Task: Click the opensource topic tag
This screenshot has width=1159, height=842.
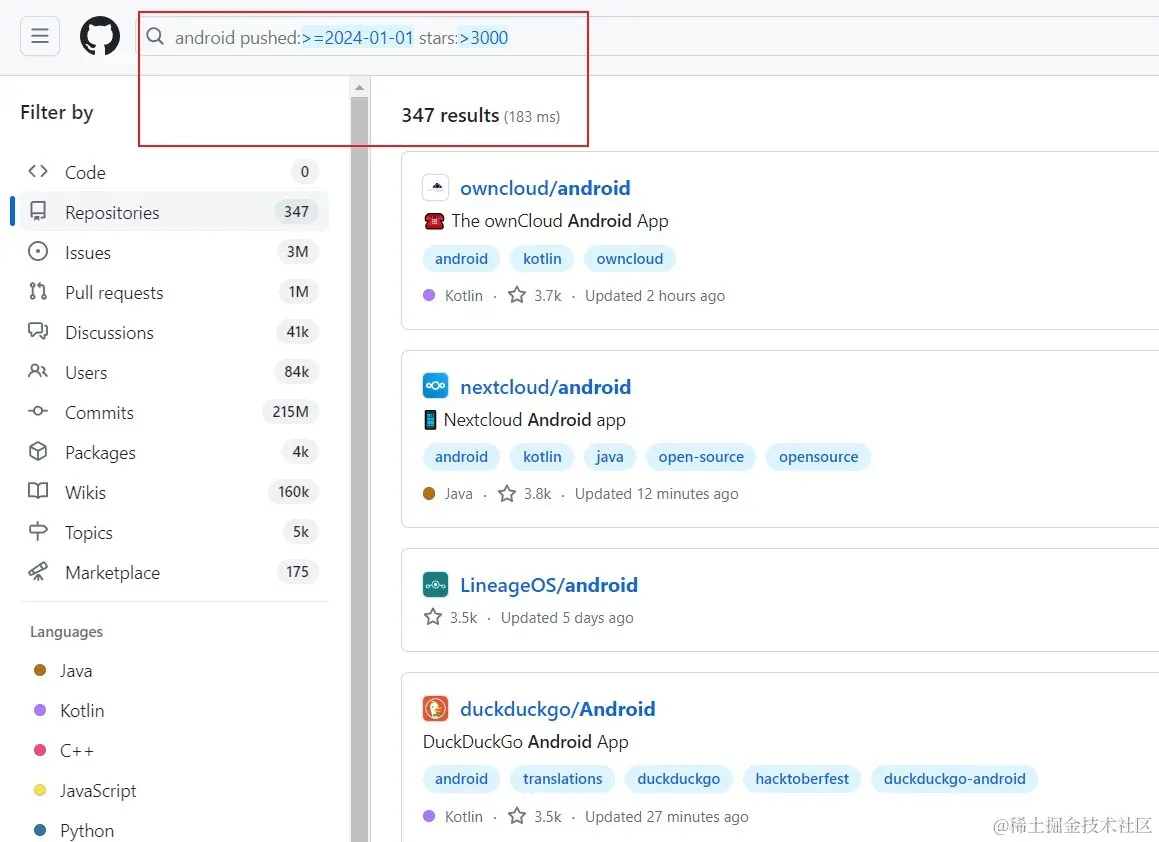Action: click(818, 457)
